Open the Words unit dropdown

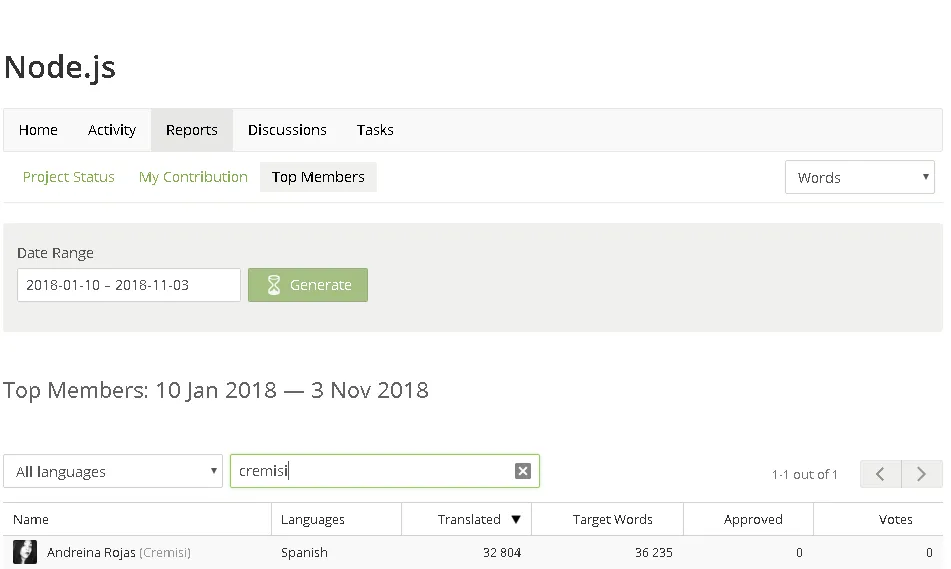tap(859, 177)
